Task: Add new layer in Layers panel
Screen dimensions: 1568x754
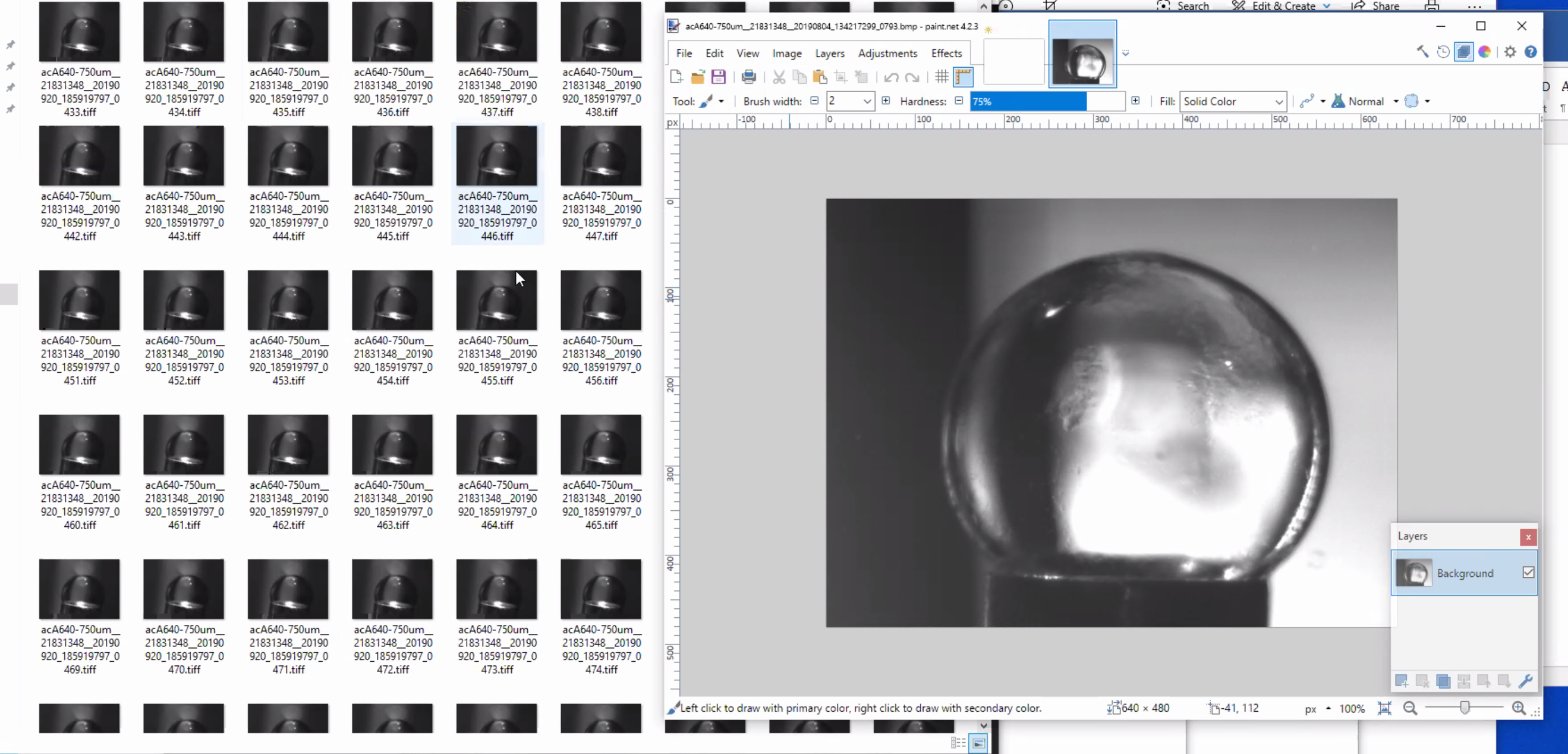Action: click(x=1401, y=681)
